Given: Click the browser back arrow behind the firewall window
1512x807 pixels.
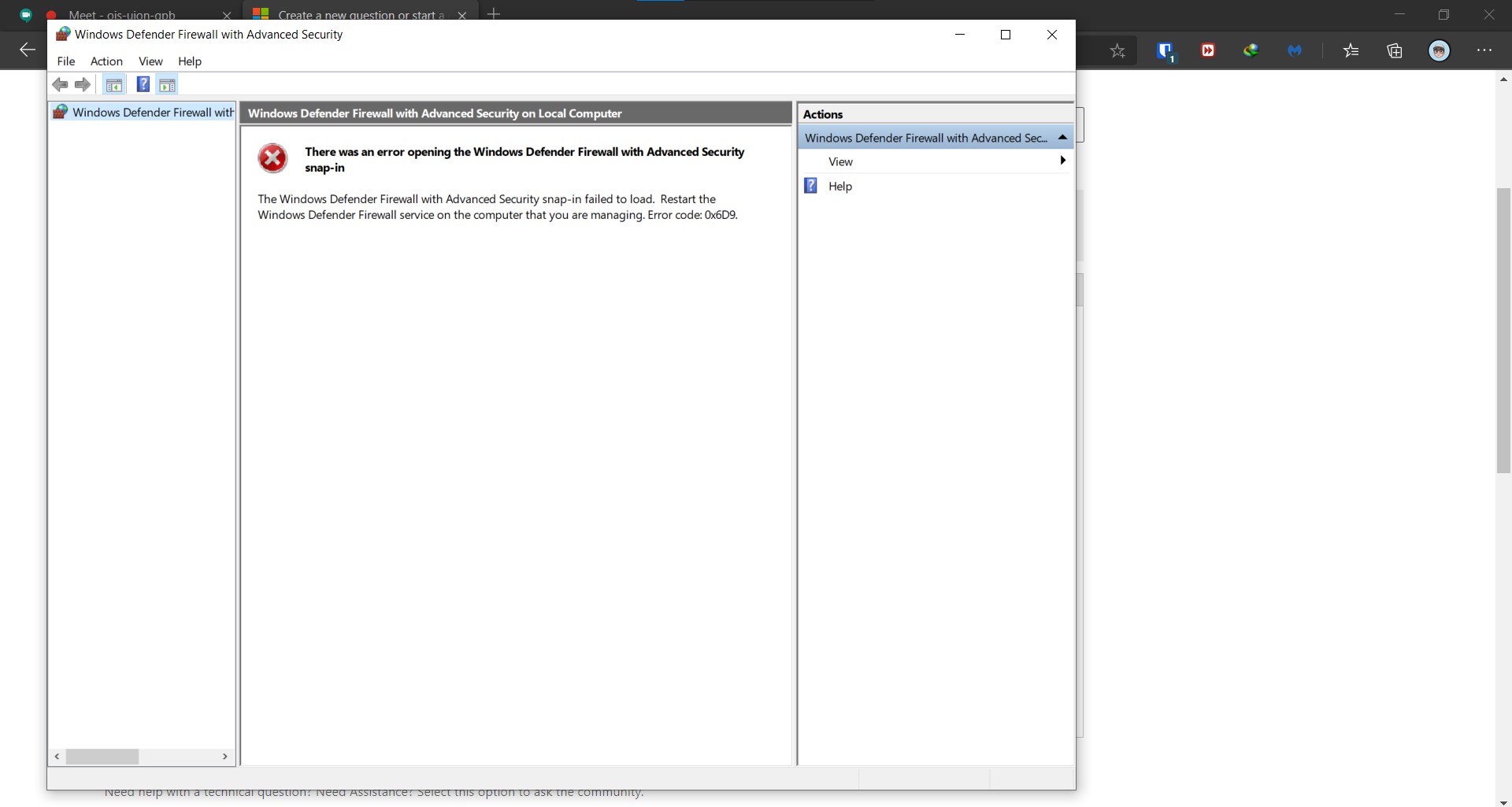Looking at the screenshot, I should pos(28,50).
